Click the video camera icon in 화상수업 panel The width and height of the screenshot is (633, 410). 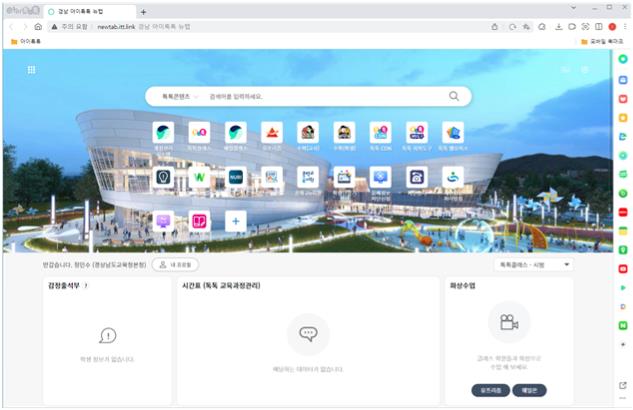click(x=509, y=322)
